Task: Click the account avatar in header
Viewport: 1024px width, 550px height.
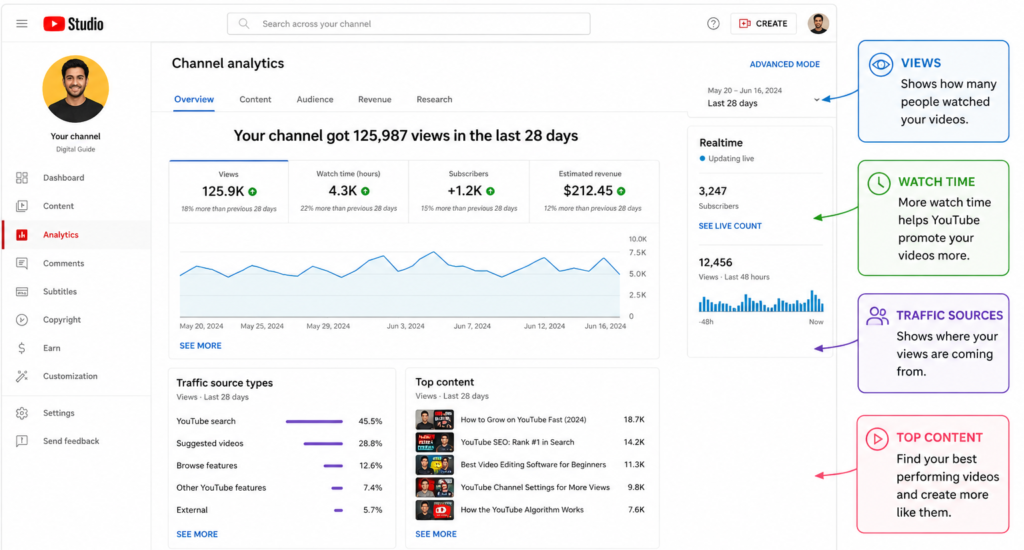Action: pos(818,24)
